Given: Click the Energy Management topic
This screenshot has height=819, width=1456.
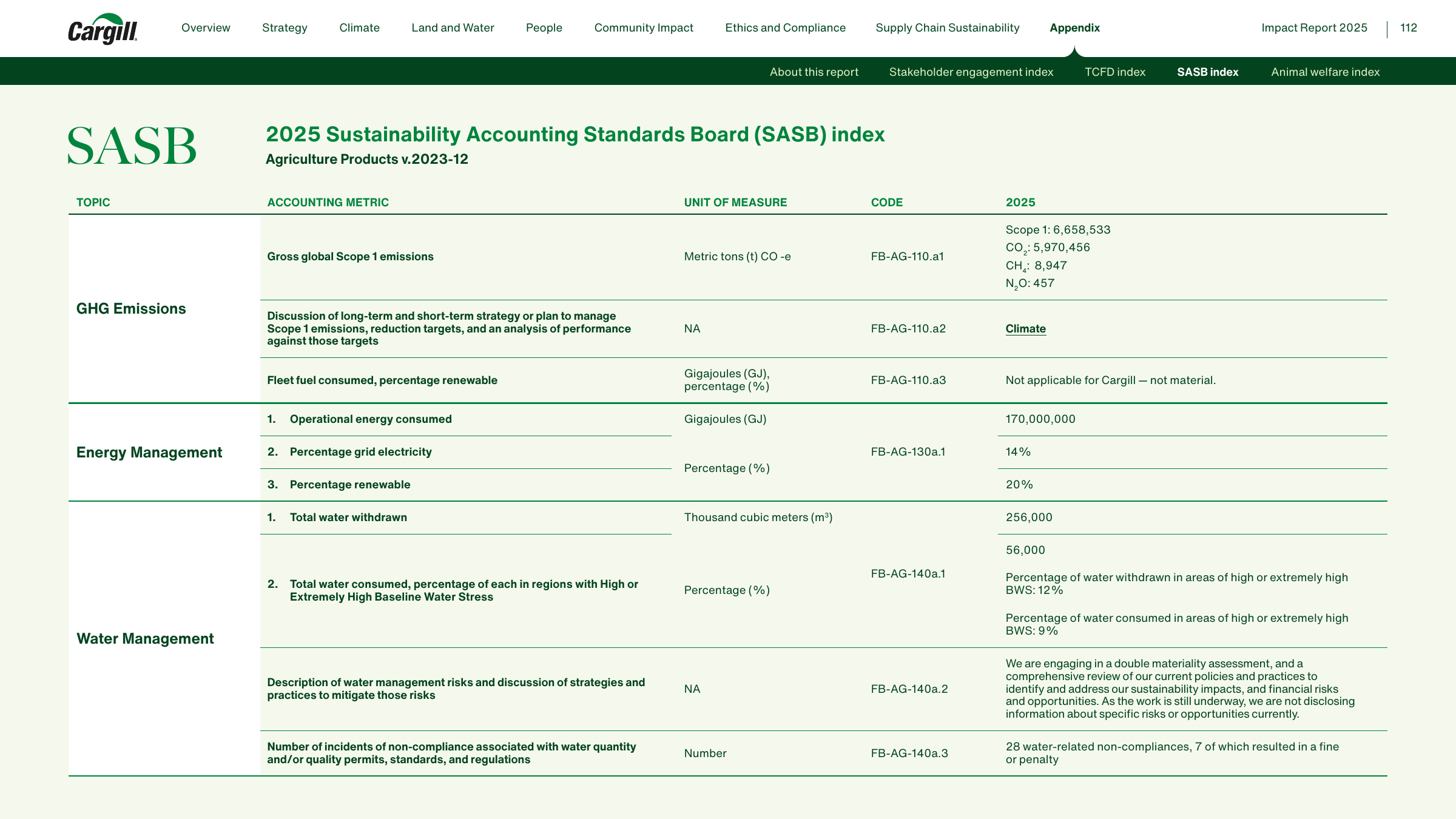Looking at the screenshot, I should [149, 453].
